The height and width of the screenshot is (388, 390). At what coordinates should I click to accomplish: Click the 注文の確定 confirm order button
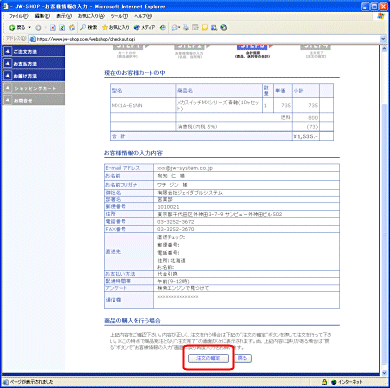point(208,358)
